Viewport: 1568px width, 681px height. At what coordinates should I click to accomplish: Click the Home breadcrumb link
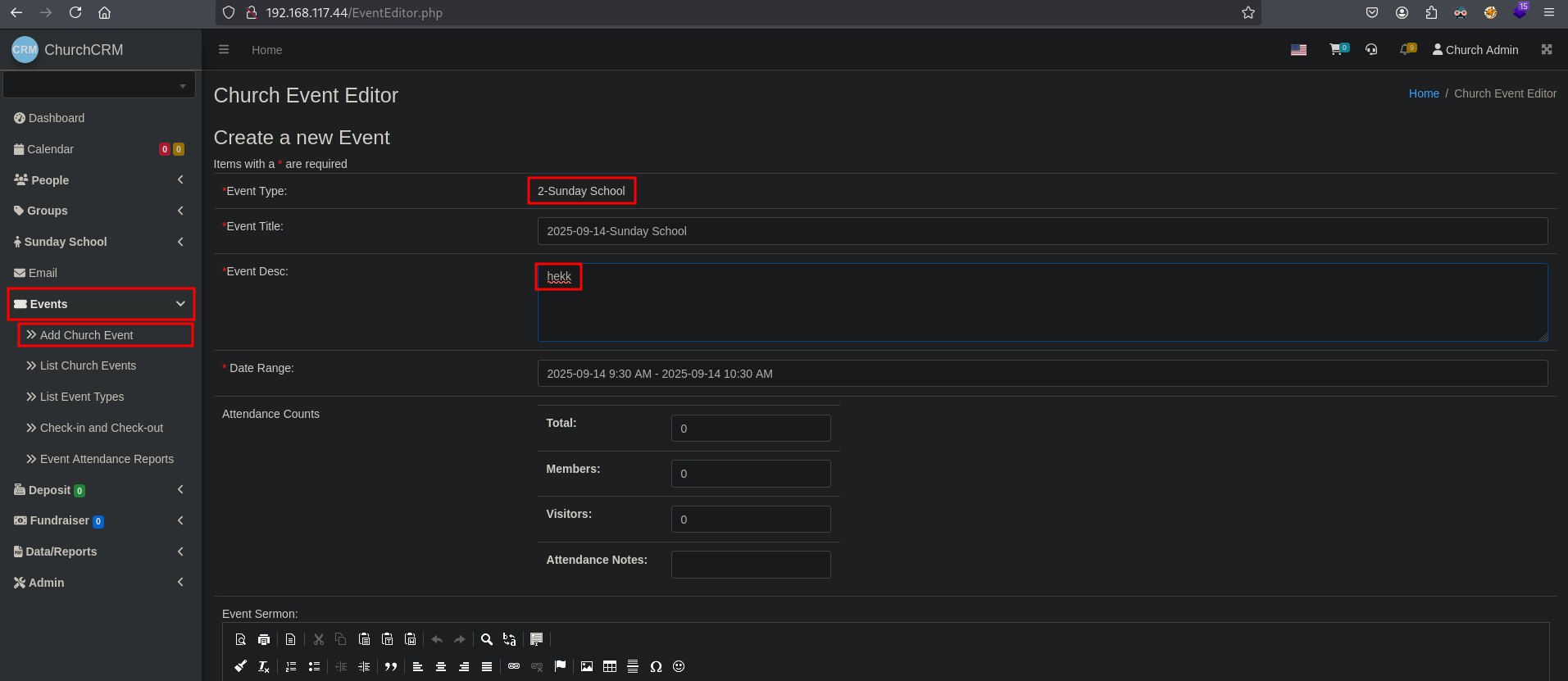(x=1424, y=93)
